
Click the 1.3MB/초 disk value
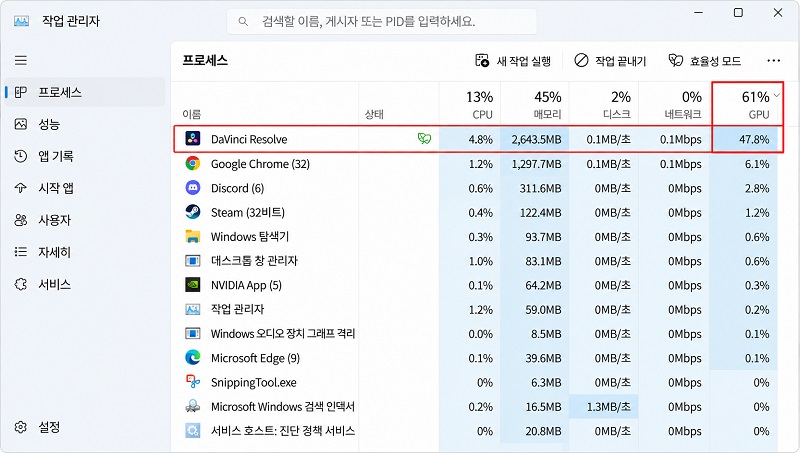tap(608, 407)
